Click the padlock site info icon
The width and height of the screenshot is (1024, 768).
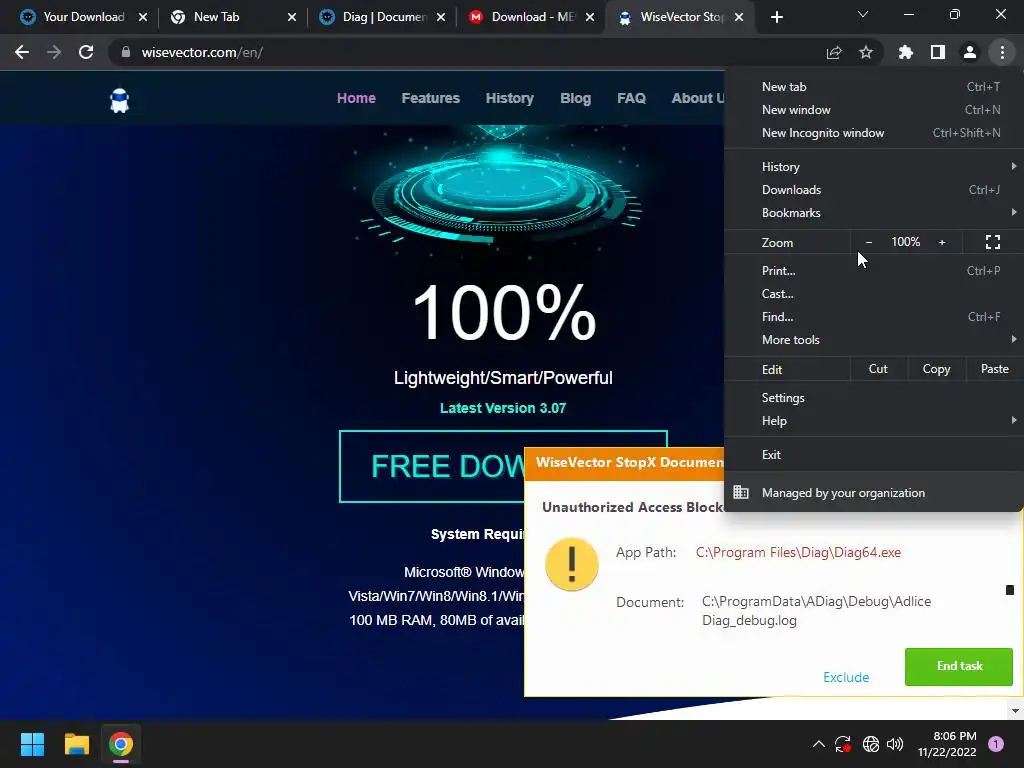pyautogui.click(x=125, y=52)
